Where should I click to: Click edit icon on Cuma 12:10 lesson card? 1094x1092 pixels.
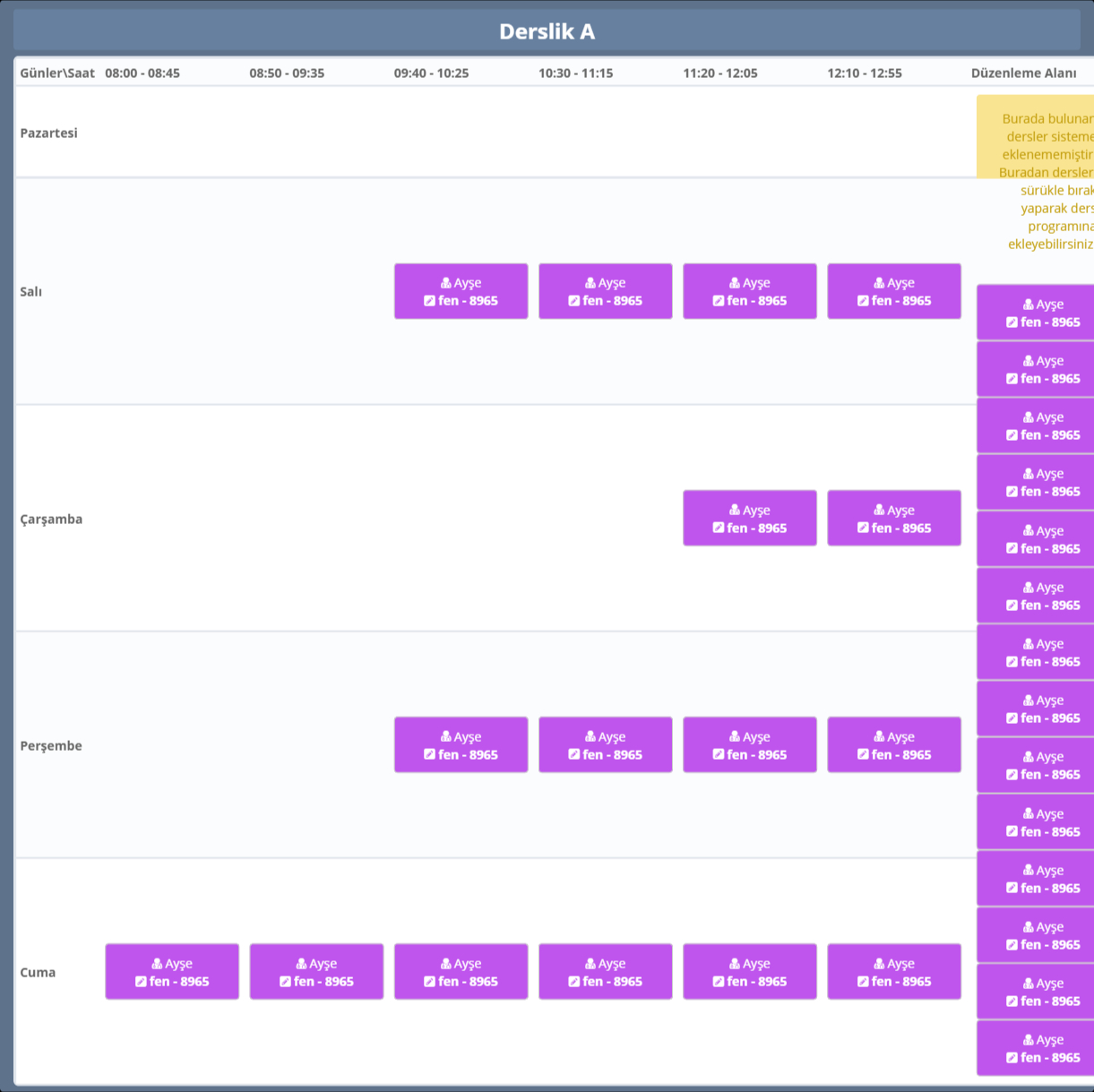pos(863,982)
